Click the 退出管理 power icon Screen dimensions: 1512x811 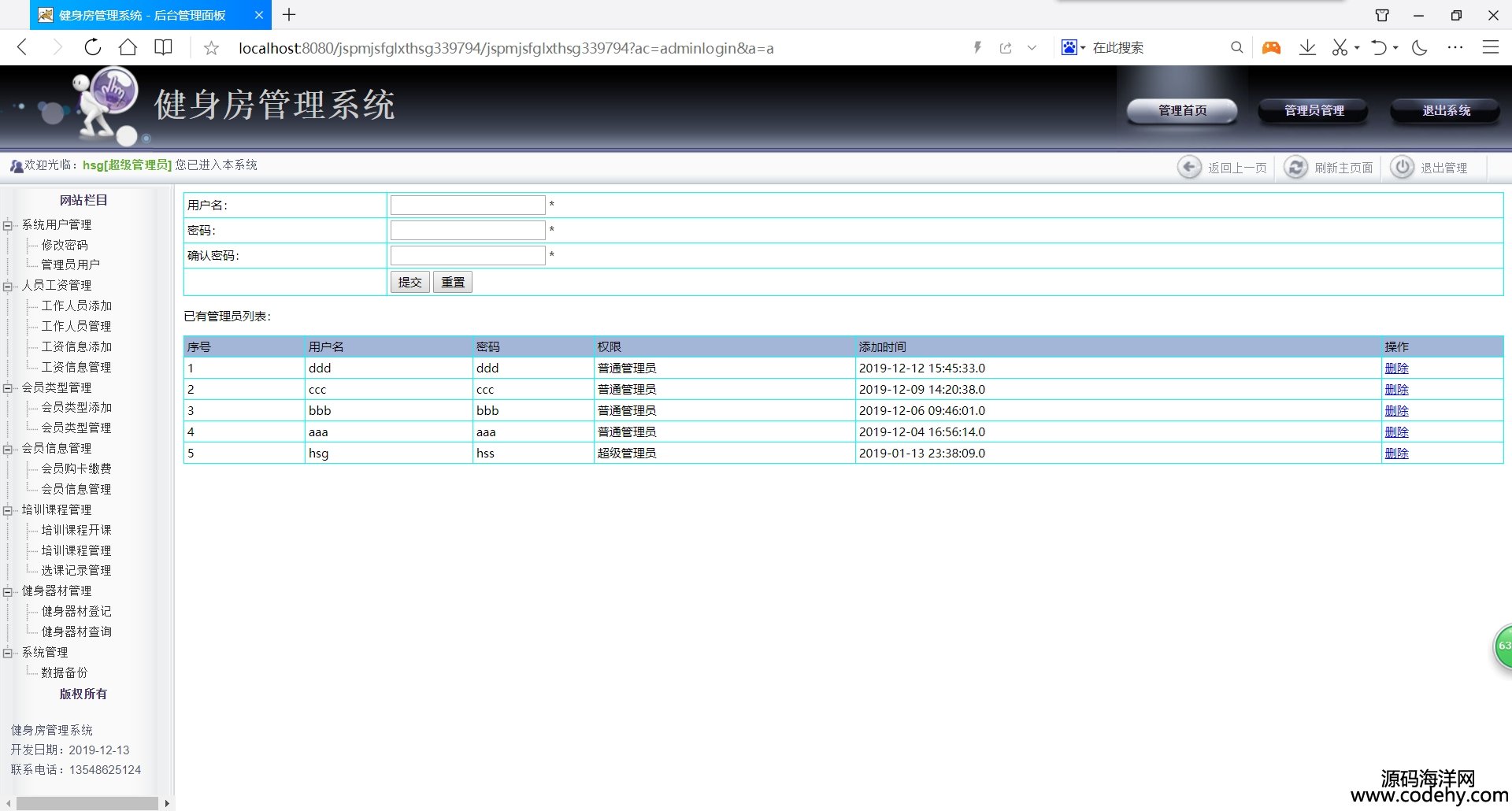pyautogui.click(x=1402, y=167)
